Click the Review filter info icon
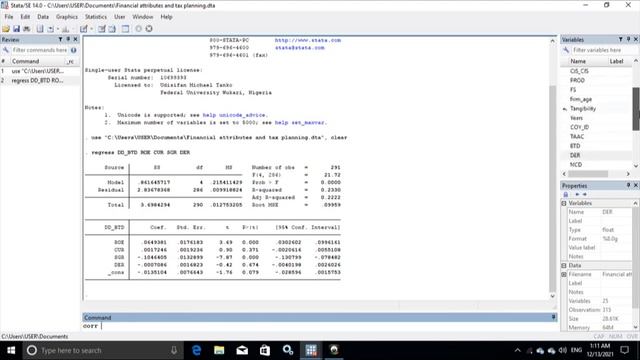Image resolution: width=640 pixels, height=360 pixels. pos(73,50)
